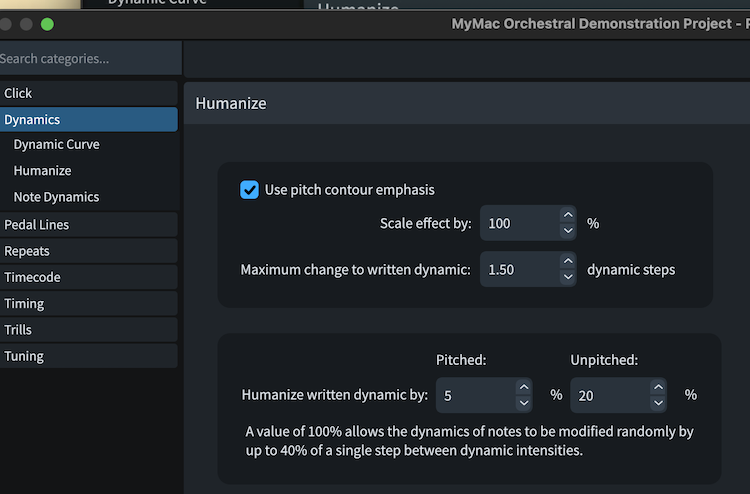Go to Humanize subsection in sidebar
Image resolution: width=750 pixels, height=494 pixels.
[x=42, y=171]
